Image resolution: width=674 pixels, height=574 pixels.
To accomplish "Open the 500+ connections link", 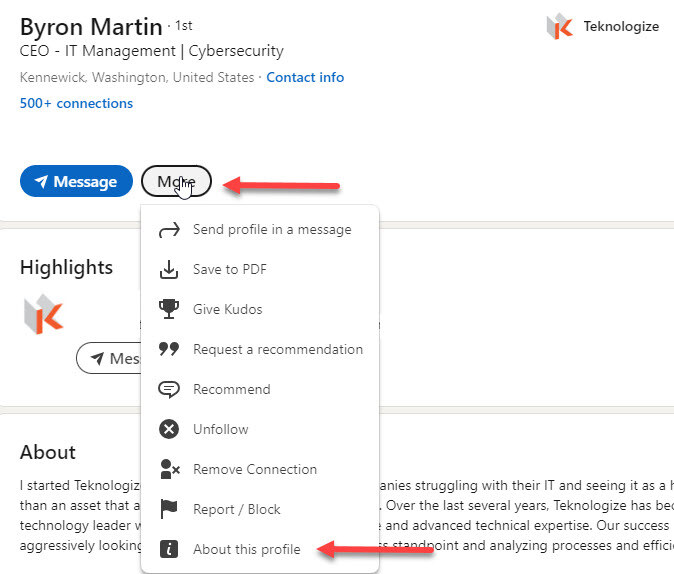I will (76, 103).
